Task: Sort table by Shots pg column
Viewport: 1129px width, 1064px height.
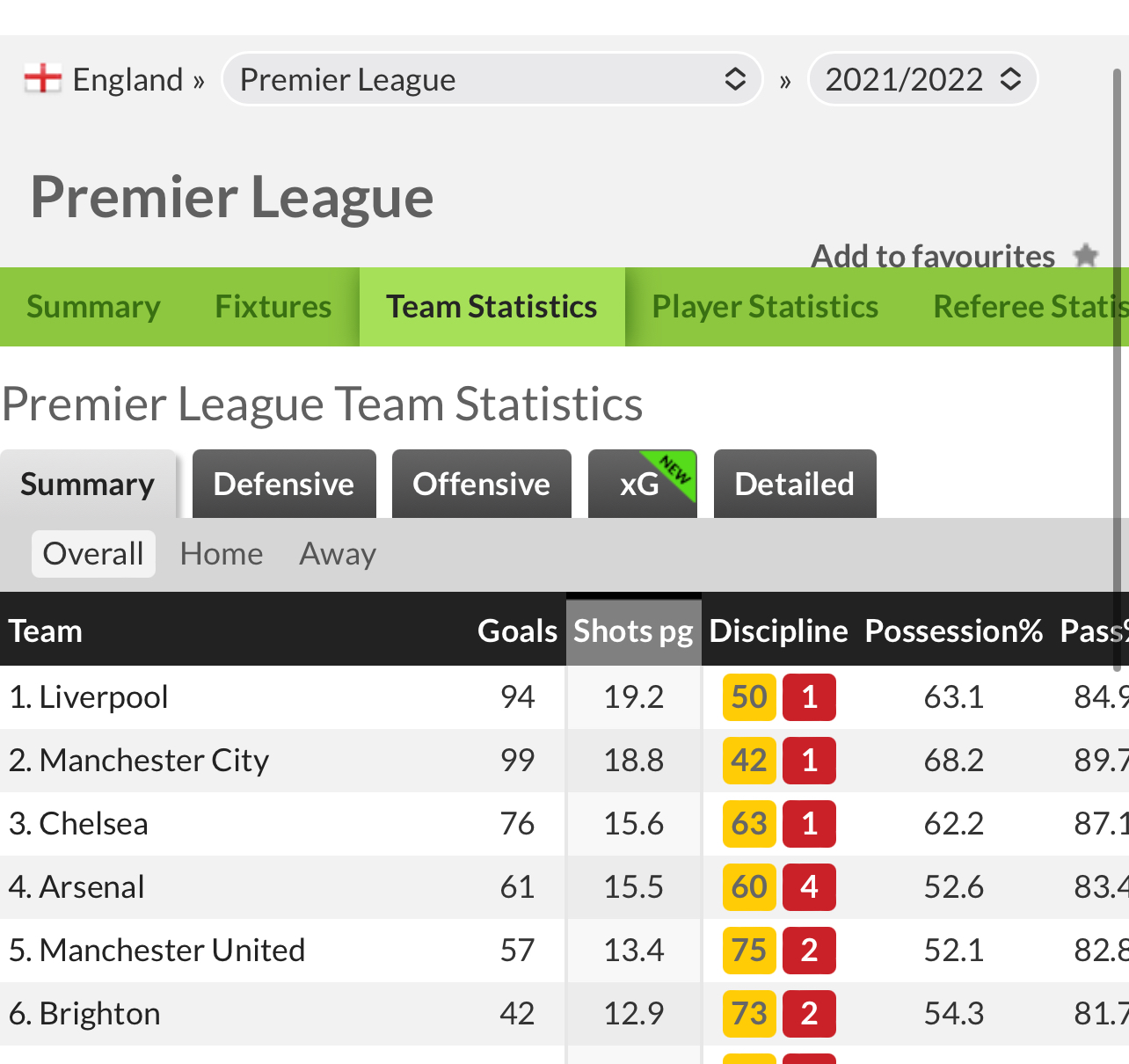Action: coord(633,631)
